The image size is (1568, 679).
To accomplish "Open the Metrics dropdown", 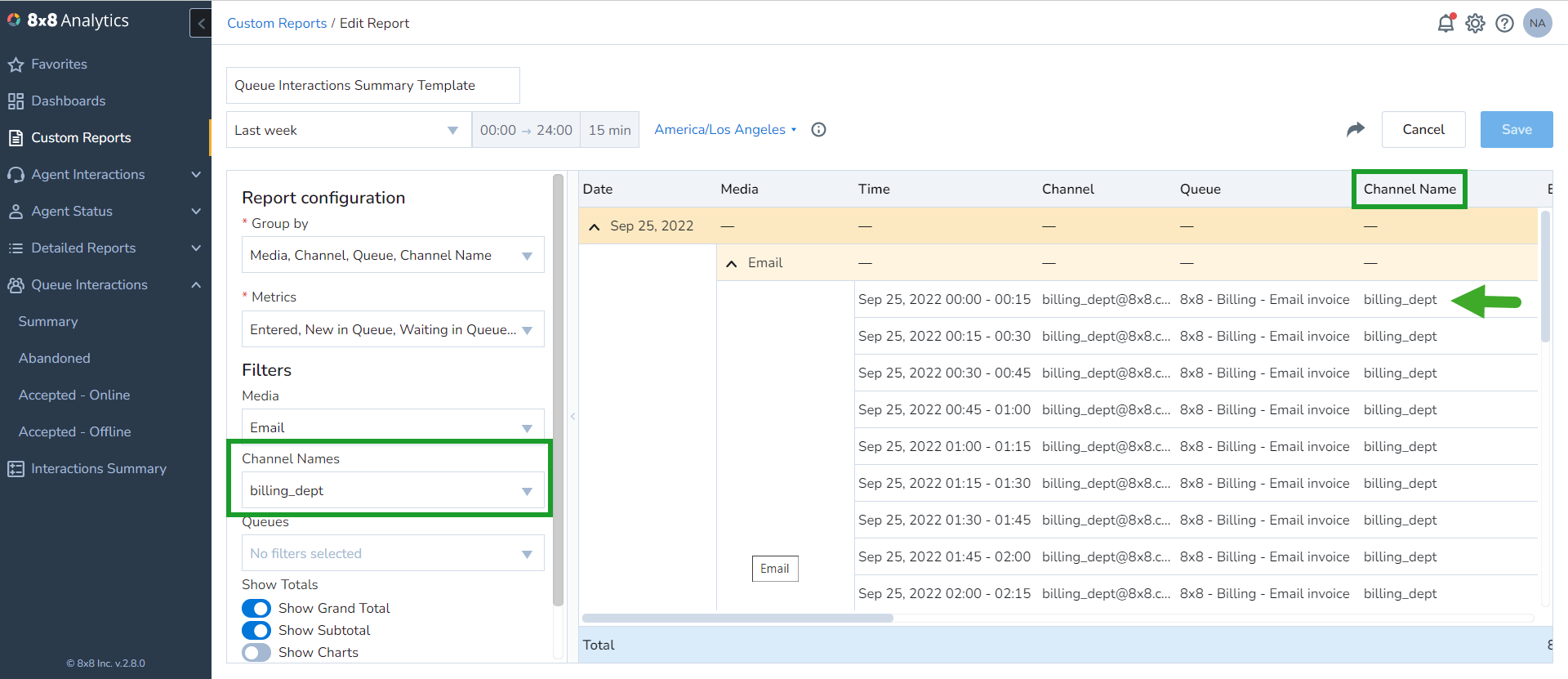I will tap(393, 329).
